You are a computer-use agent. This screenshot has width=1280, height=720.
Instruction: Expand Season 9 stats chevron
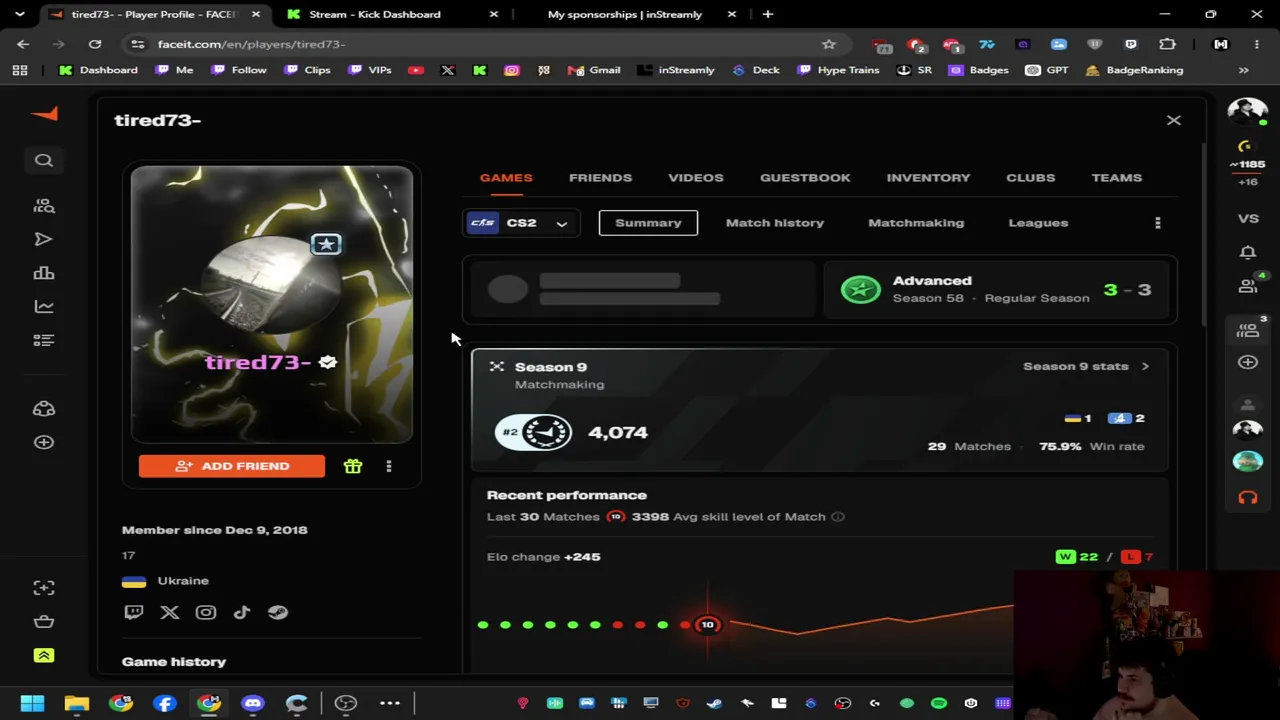point(1145,366)
